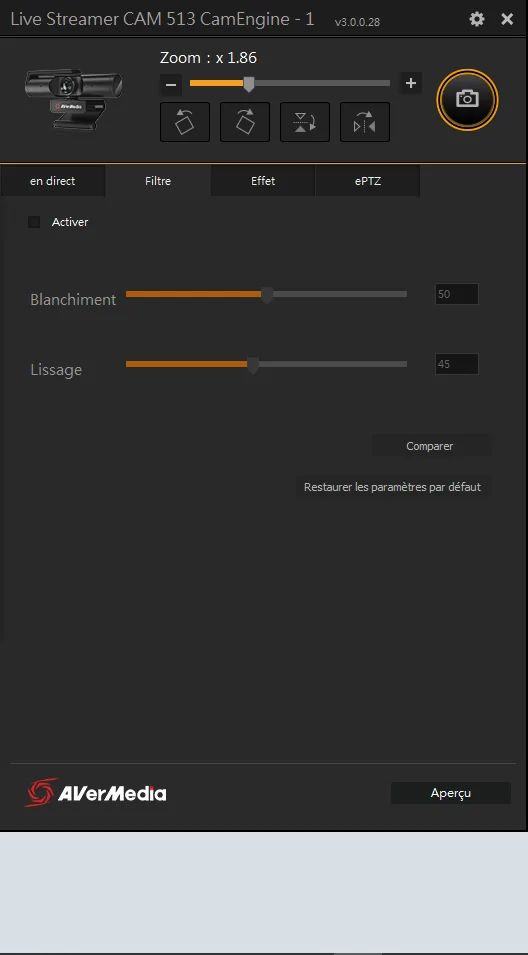
Task: Click the Blanchiment slider handle
Action: point(267,295)
